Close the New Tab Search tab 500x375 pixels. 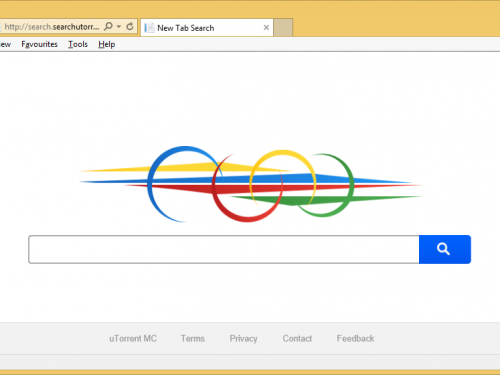coord(266,28)
